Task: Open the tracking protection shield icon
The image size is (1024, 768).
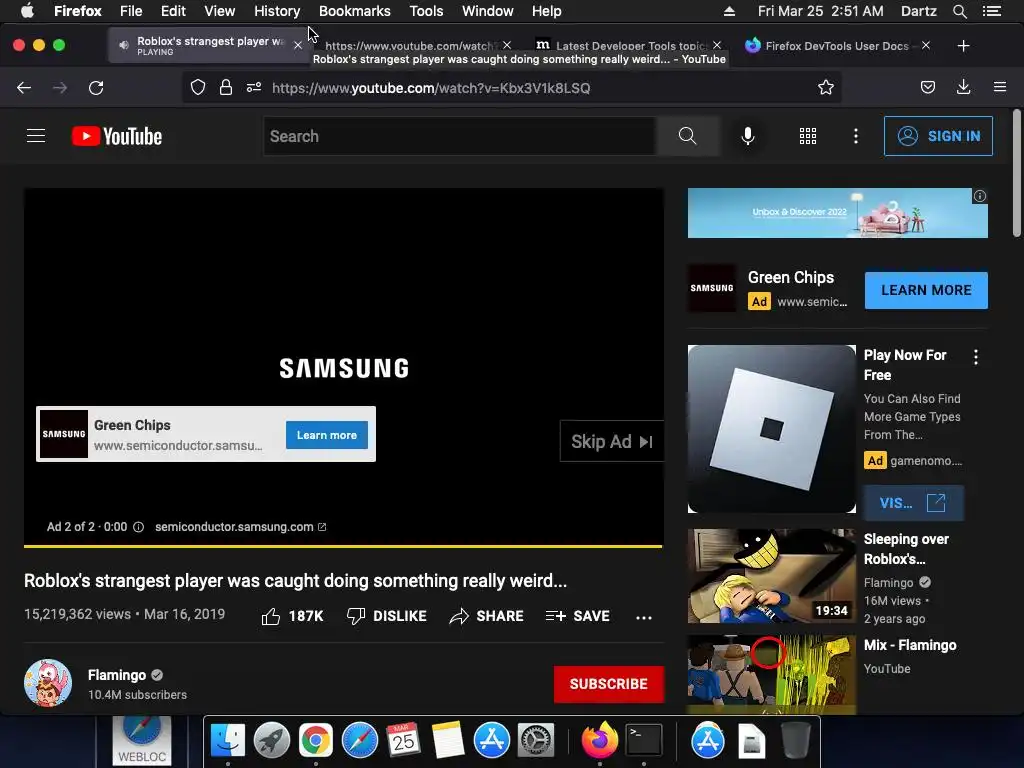Action: coord(198,88)
